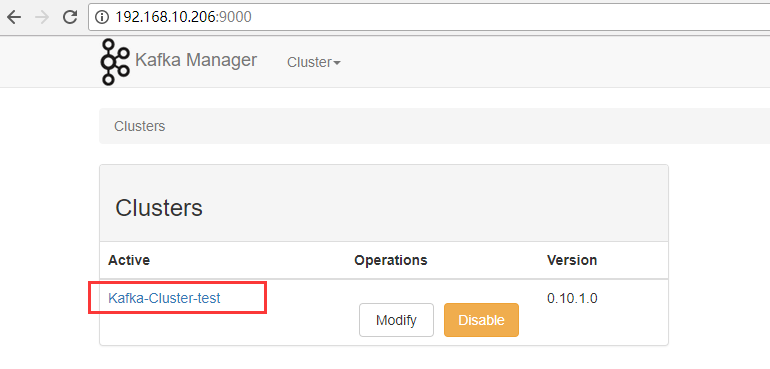Select the version value 0.10.1.0
Viewport: 770px width, 369px height.
[x=572, y=298]
